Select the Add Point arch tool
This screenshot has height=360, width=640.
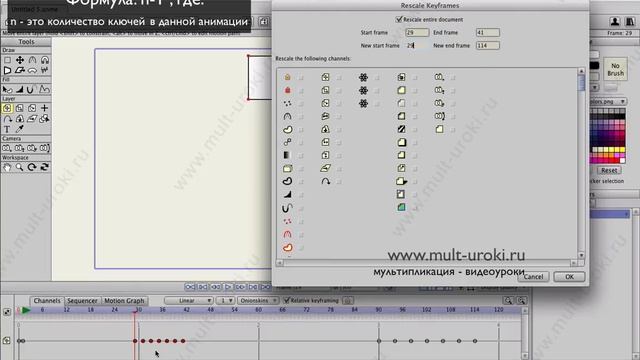32,60
